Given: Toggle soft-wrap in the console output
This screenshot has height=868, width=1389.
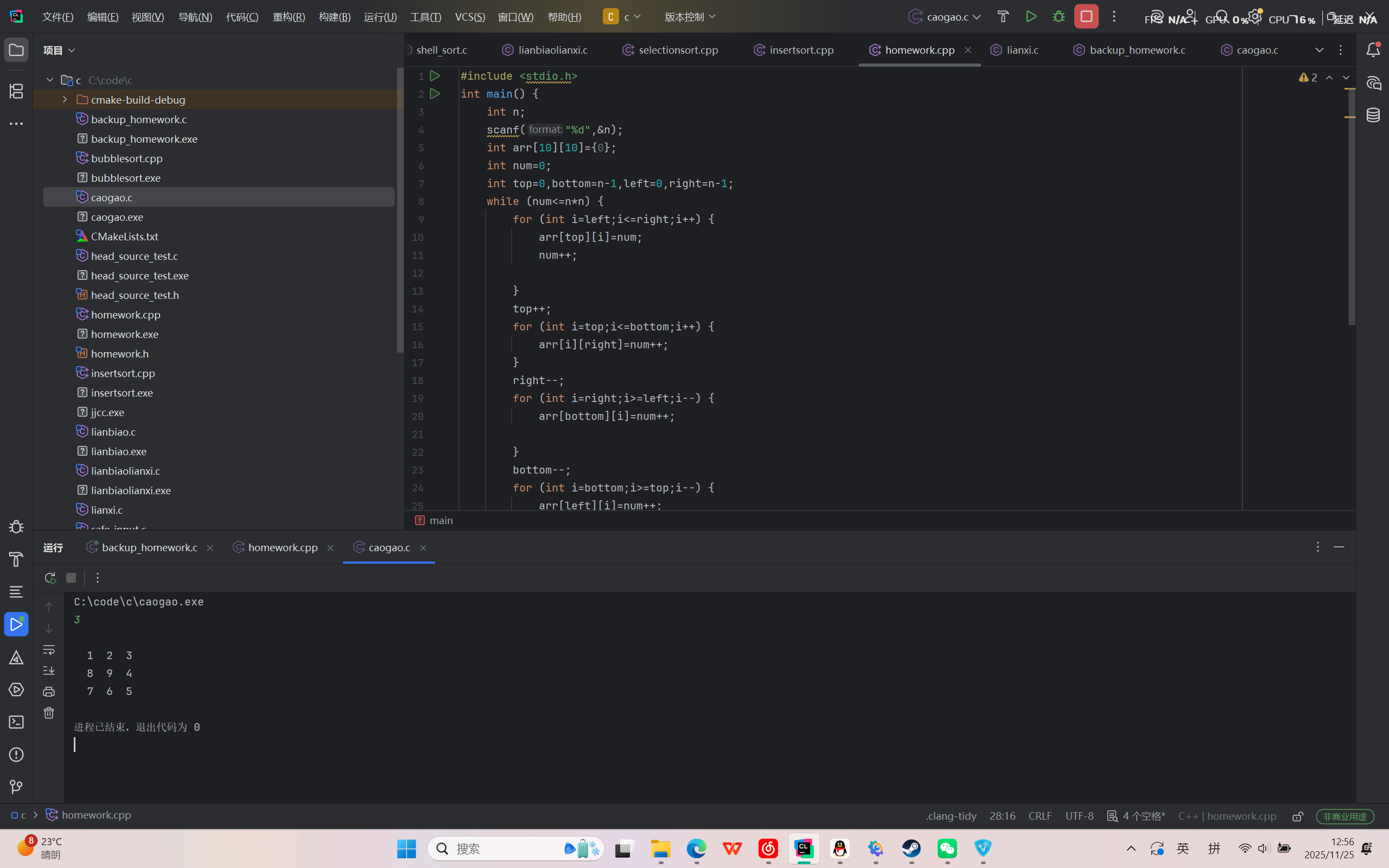Looking at the screenshot, I should point(49,649).
